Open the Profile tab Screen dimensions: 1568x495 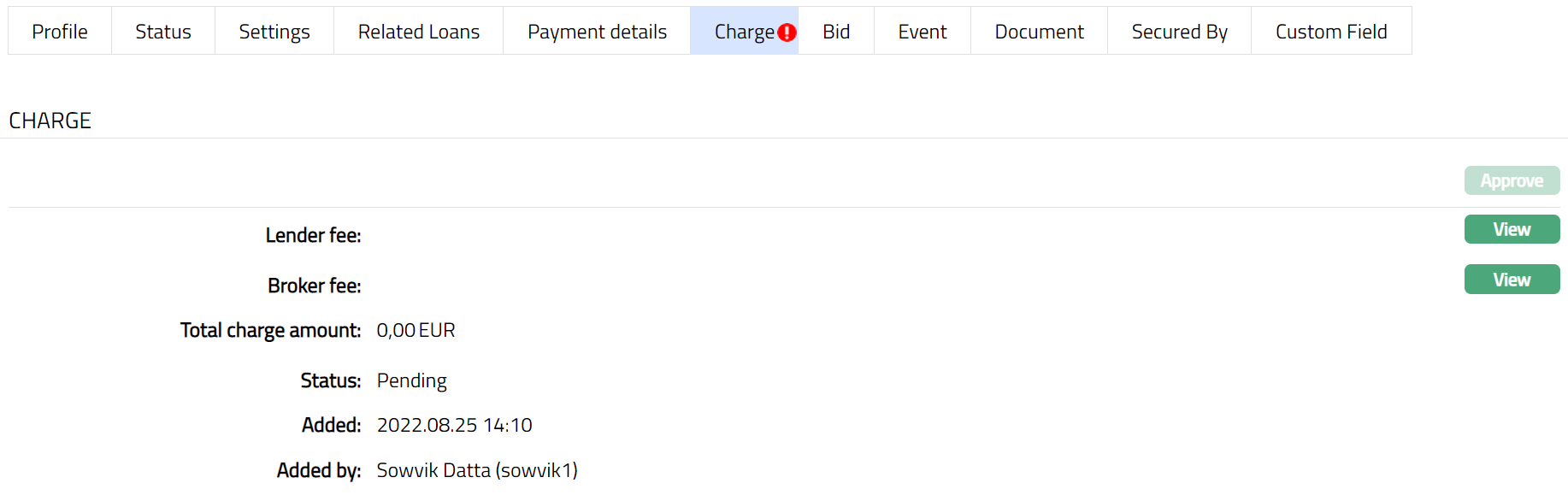pyautogui.click(x=60, y=32)
